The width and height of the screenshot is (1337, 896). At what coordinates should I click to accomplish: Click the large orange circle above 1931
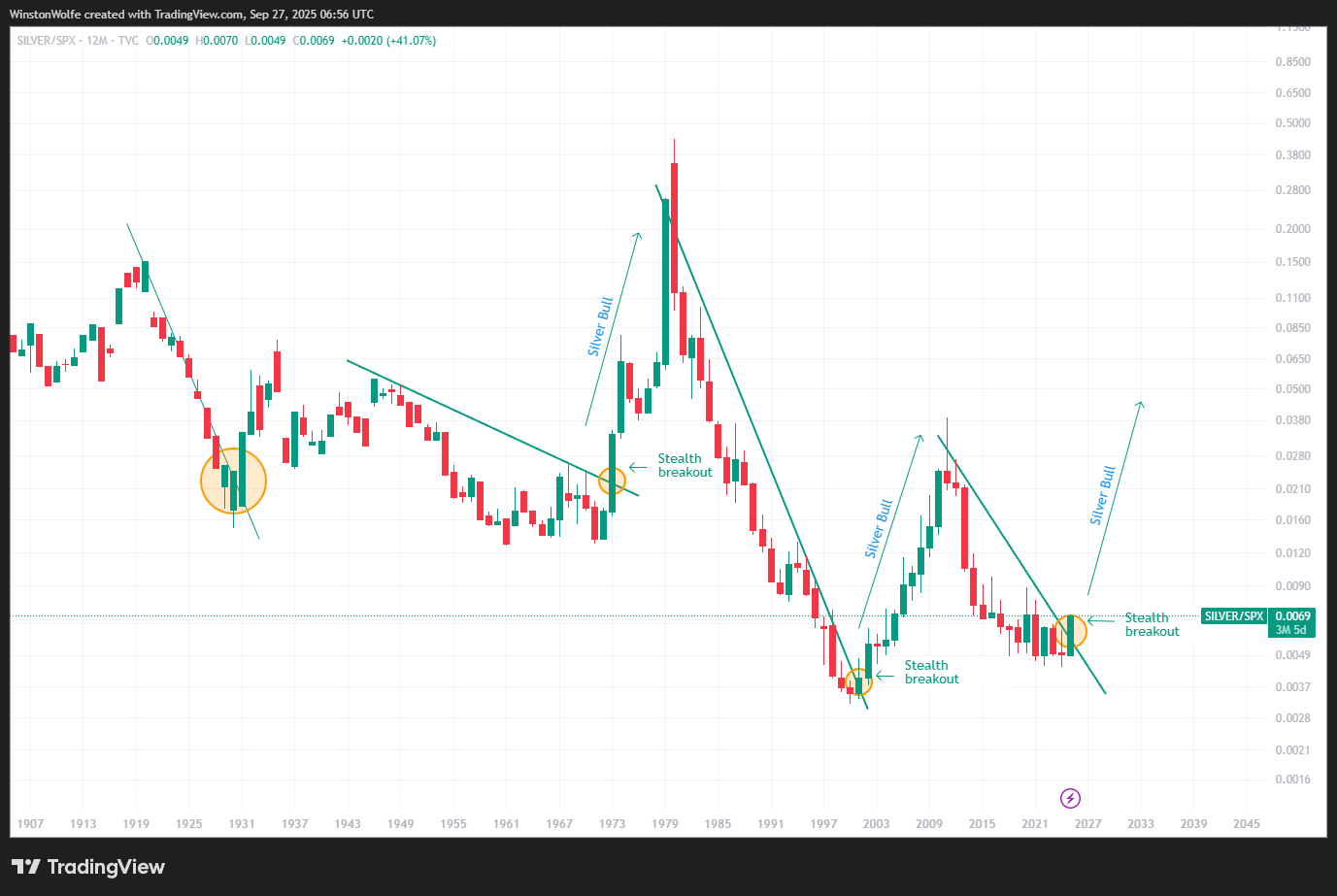point(233,481)
